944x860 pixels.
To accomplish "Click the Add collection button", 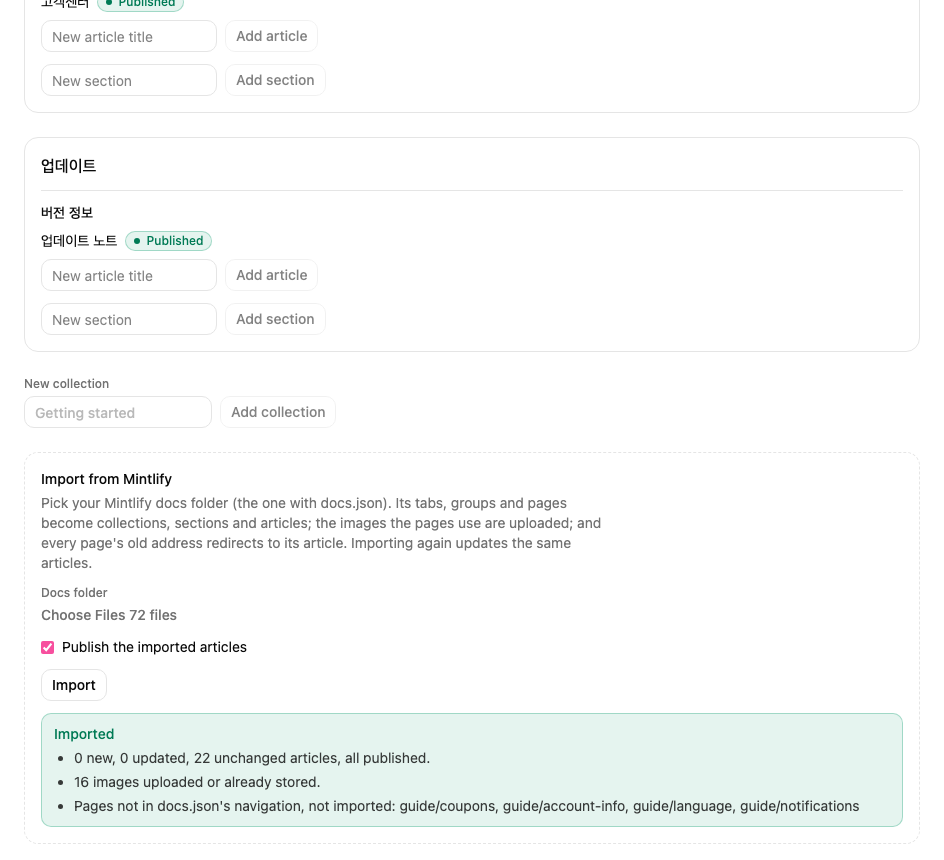I will [278, 412].
